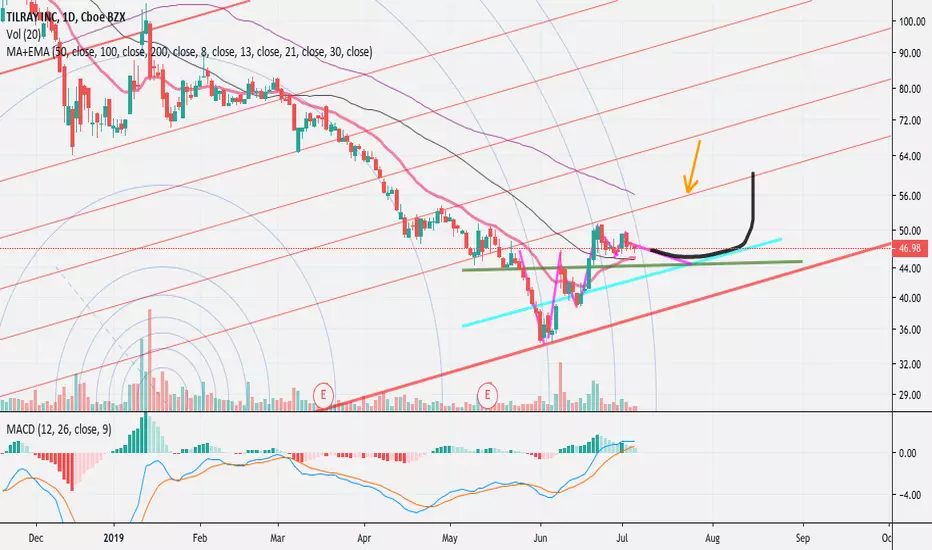Select the MACD (12, 26, close, 9) label

click(x=58, y=429)
